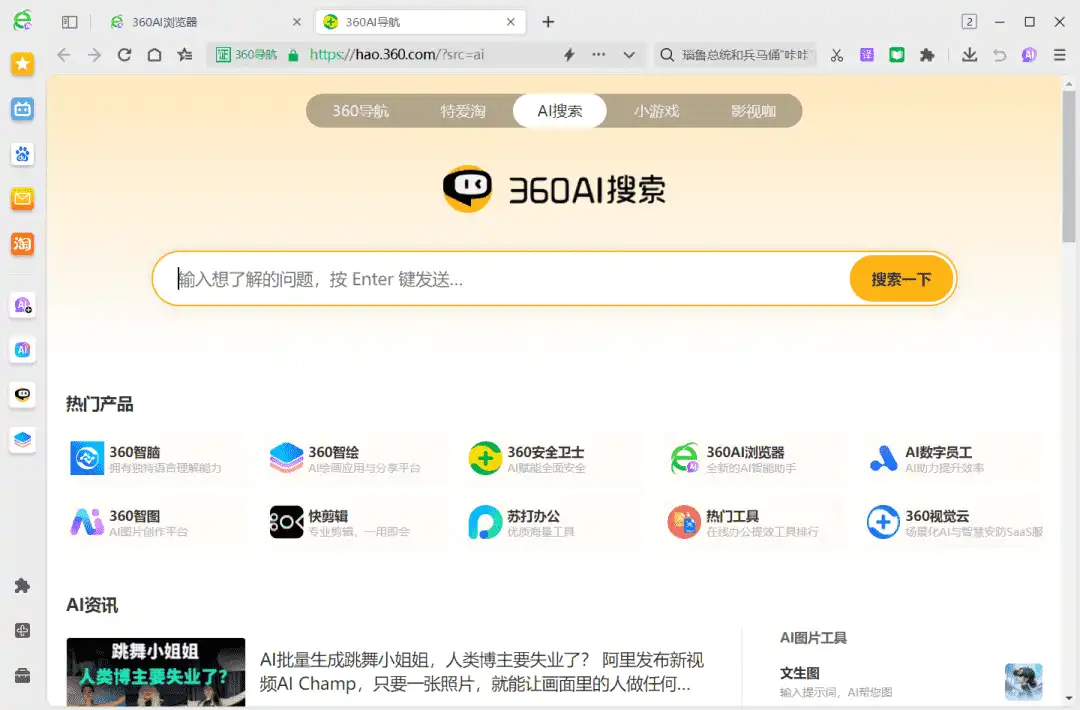Image resolution: width=1080 pixels, height=710 pixels.
Task: Open the add-app plus icon in sidebar bottom
Action: pyautogui.click(x=22, y=631)
